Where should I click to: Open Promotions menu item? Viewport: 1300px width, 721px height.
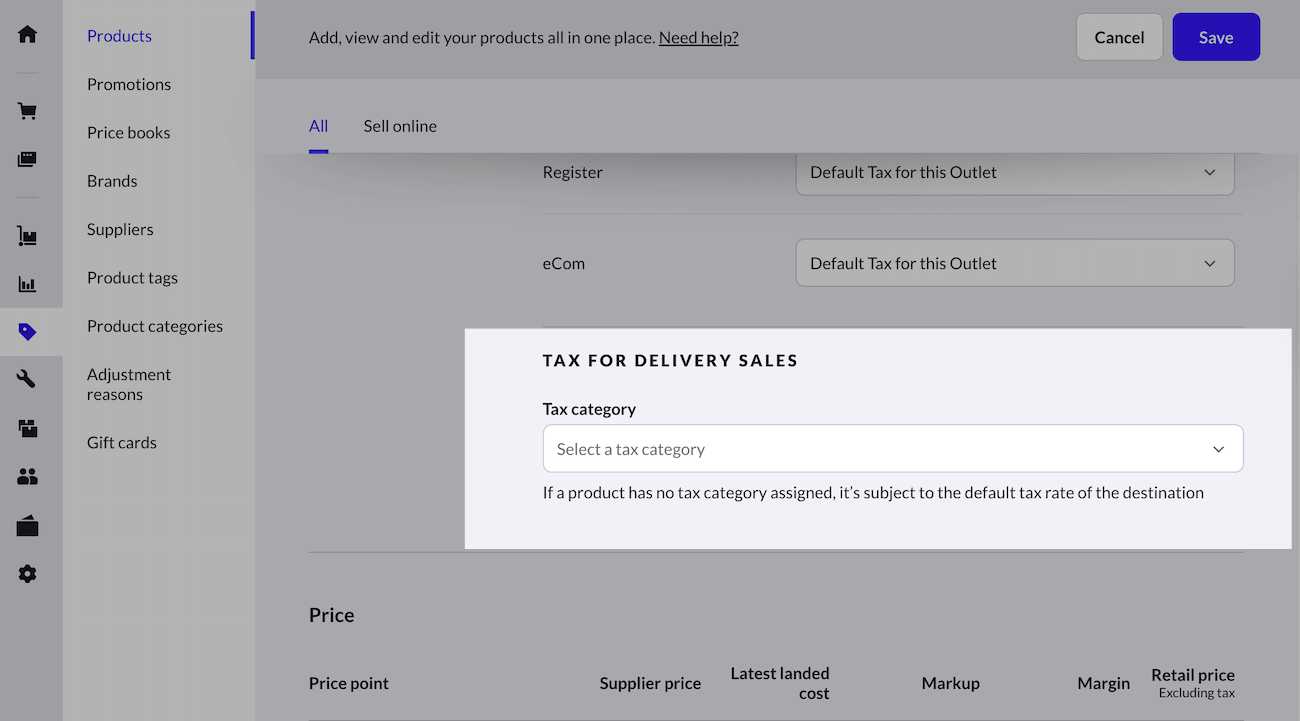pyautogui.click(x=129, y=84)
